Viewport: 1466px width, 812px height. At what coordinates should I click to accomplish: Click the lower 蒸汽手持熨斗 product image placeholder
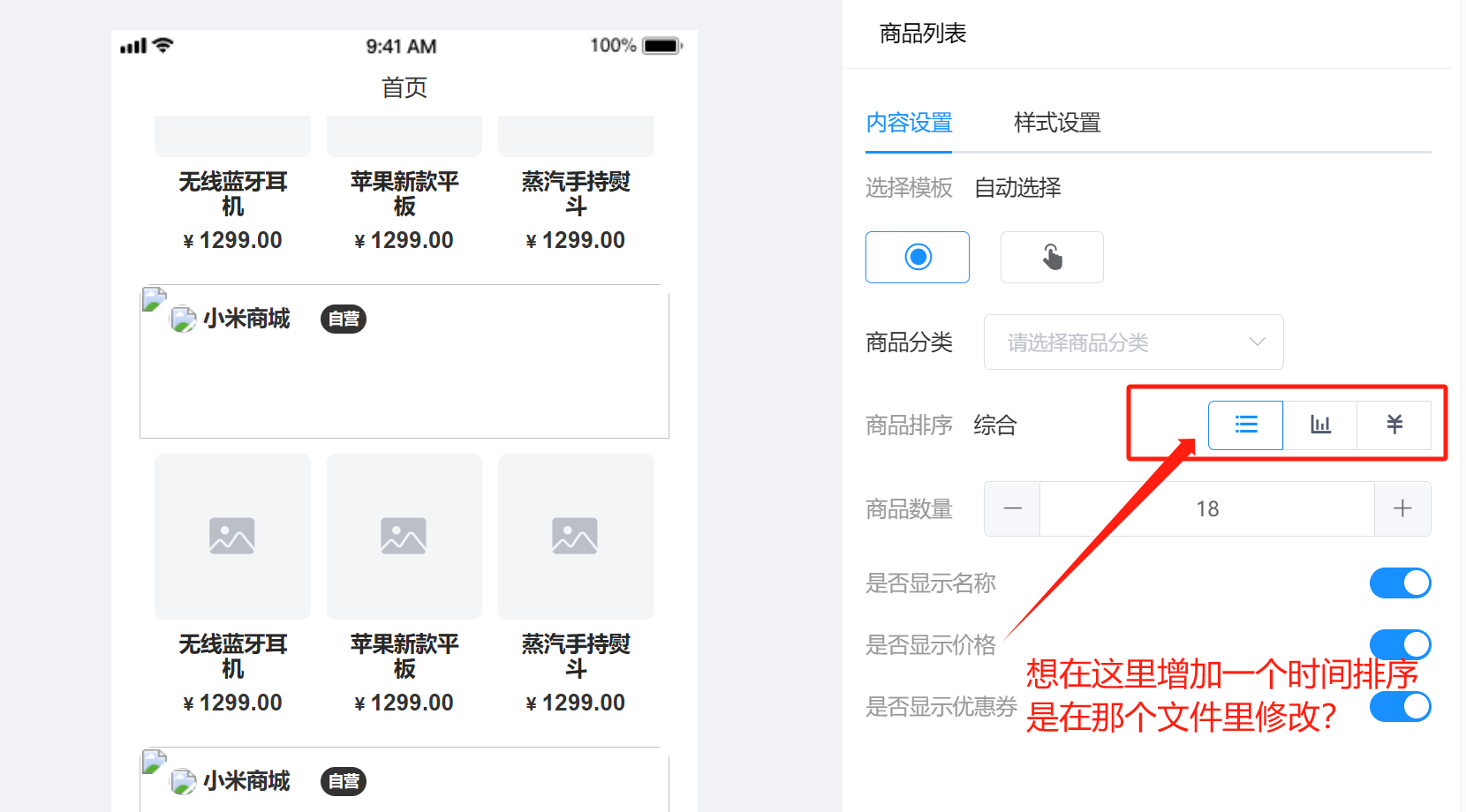pos(576,536)
